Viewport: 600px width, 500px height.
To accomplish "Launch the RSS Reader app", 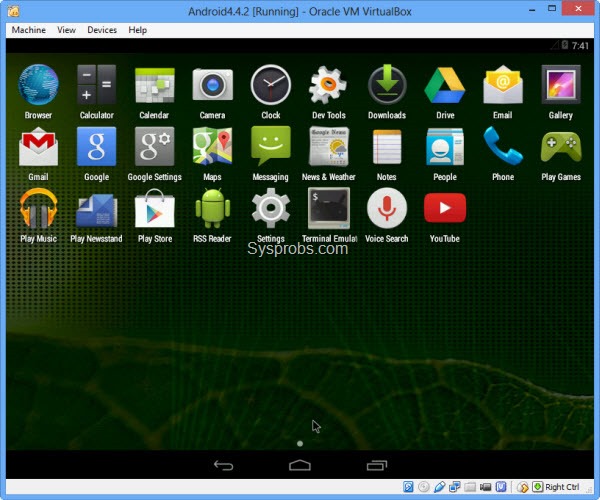I will [213, 209].
